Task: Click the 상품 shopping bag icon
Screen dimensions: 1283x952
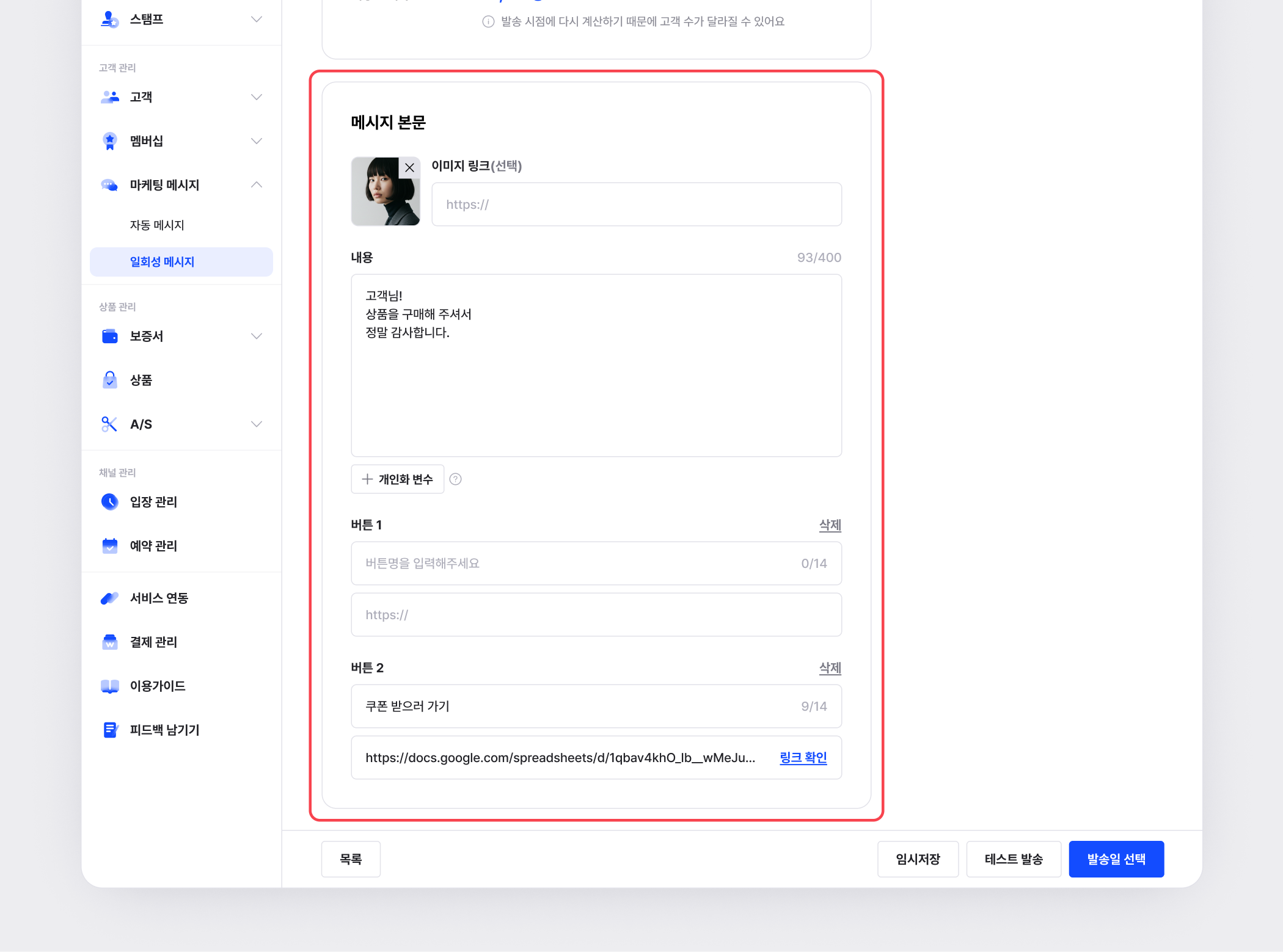Action: point(109,380)
